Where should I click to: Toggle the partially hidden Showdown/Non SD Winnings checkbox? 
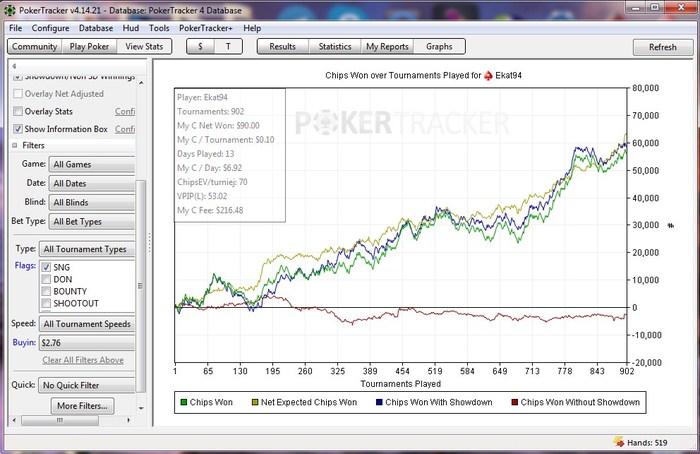click(18, 77)
